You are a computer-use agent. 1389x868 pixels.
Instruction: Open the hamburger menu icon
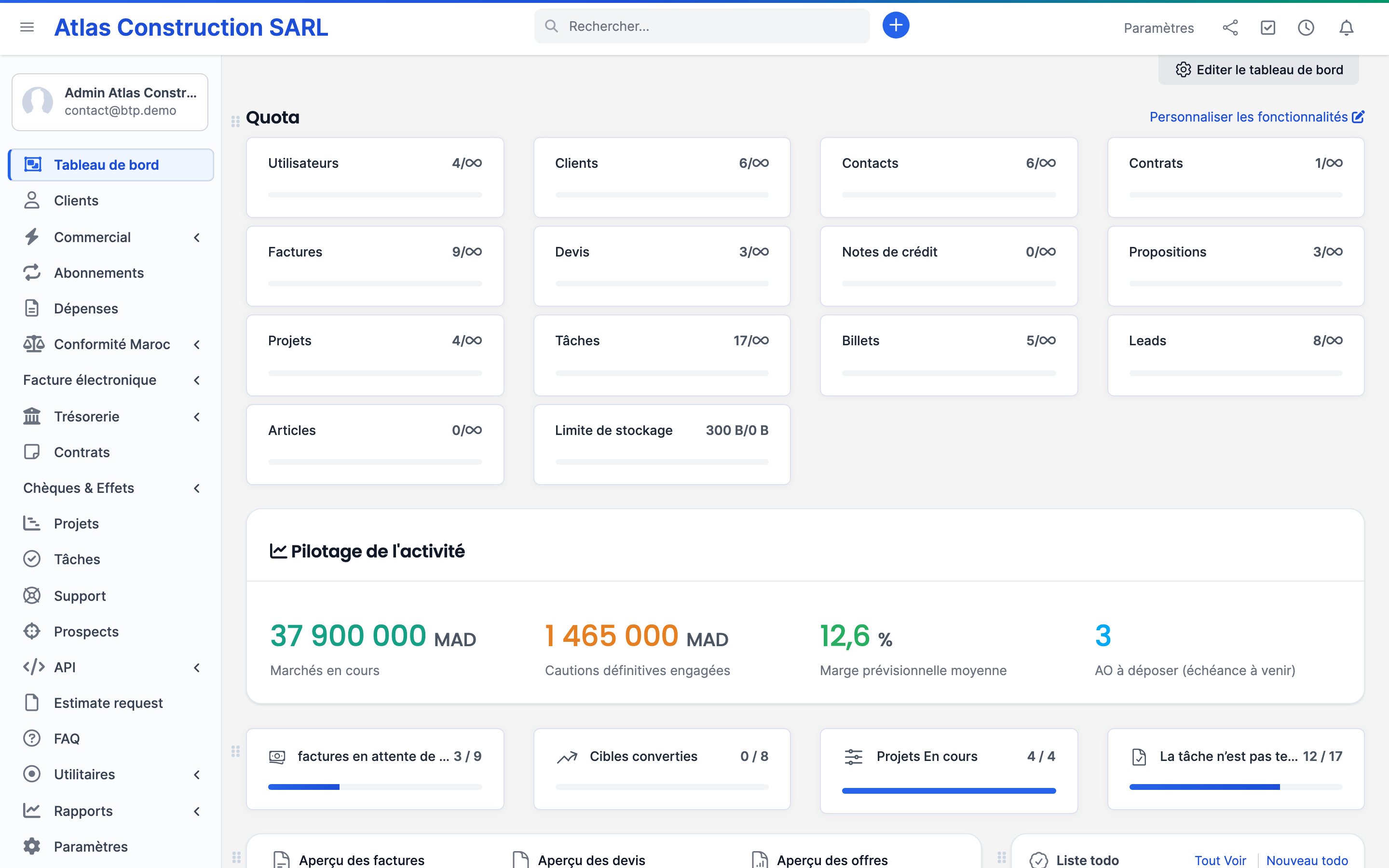[27, 27]
